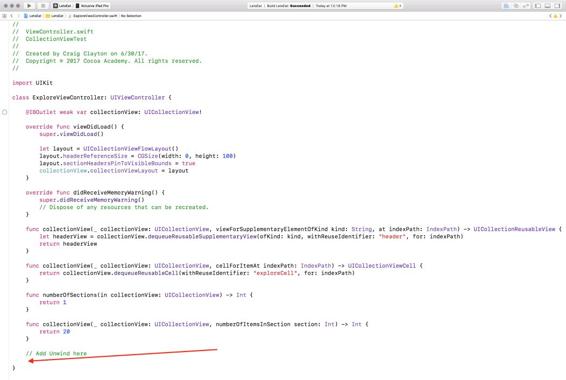Click the 'import UIKit' line

[x=32, y=83]
